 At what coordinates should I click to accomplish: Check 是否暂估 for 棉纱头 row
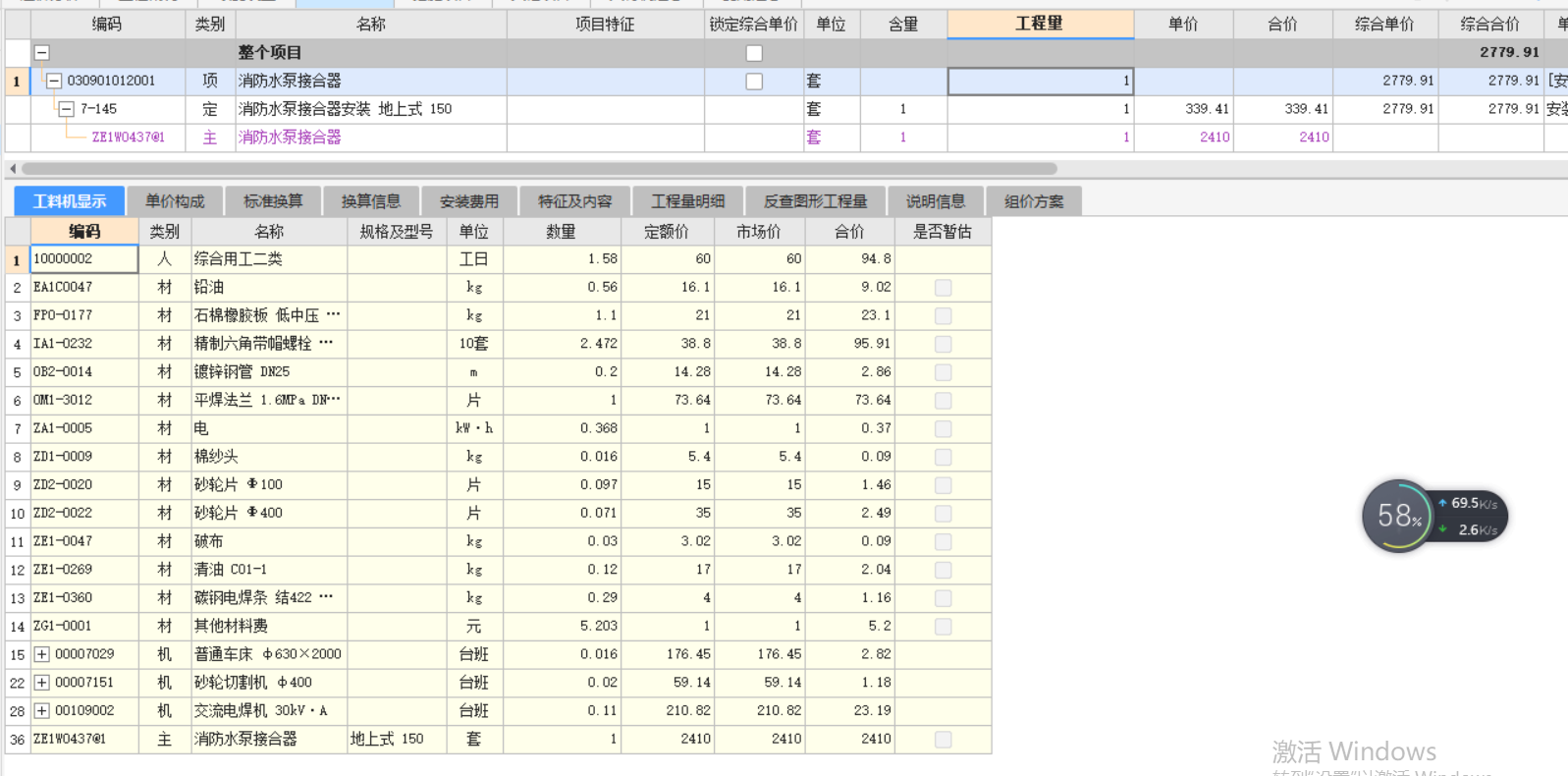click(x=944, y=457)
